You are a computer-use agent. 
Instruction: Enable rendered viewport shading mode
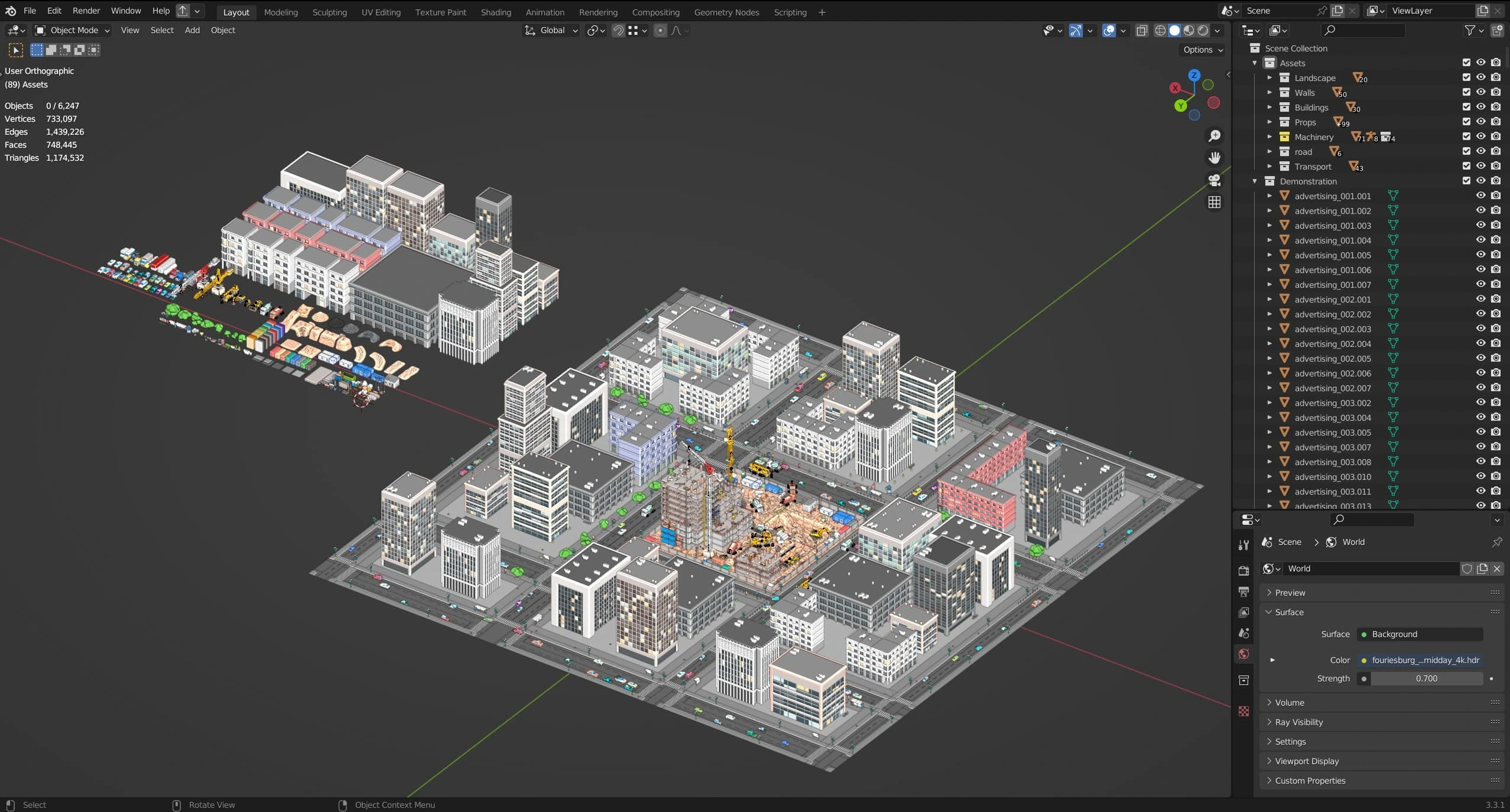point(1203,30)
